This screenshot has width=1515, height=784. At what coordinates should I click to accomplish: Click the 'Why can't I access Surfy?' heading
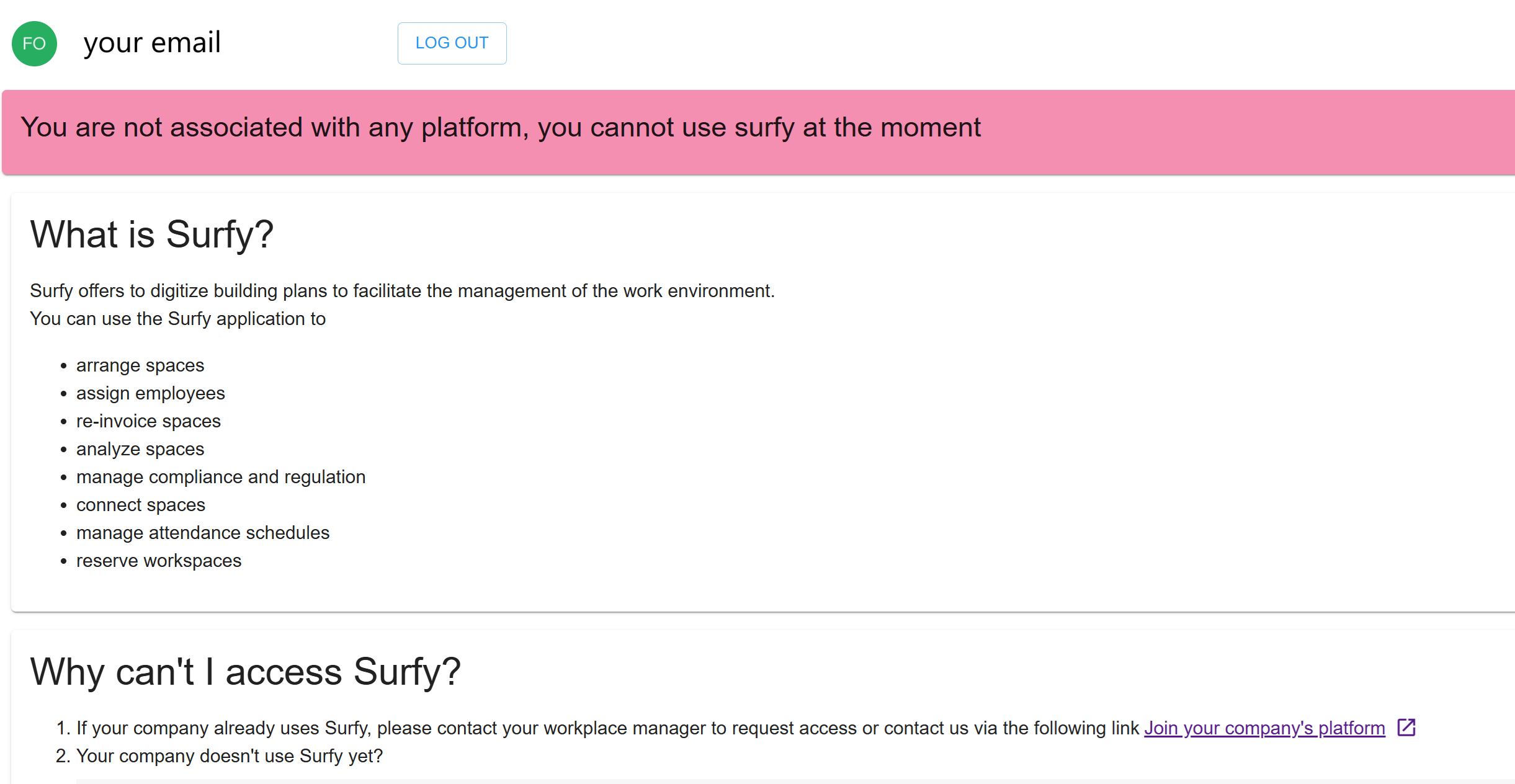point(245,672)
